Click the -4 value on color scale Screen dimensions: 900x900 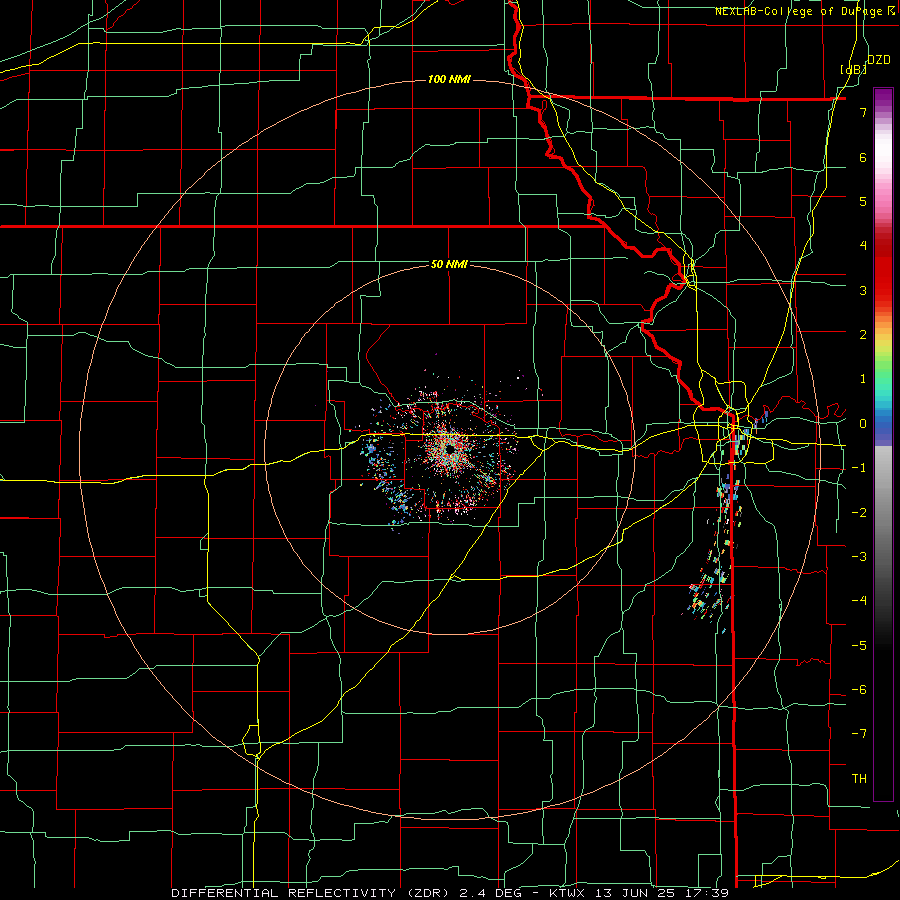pyautogui.click(x=859, y=601)
